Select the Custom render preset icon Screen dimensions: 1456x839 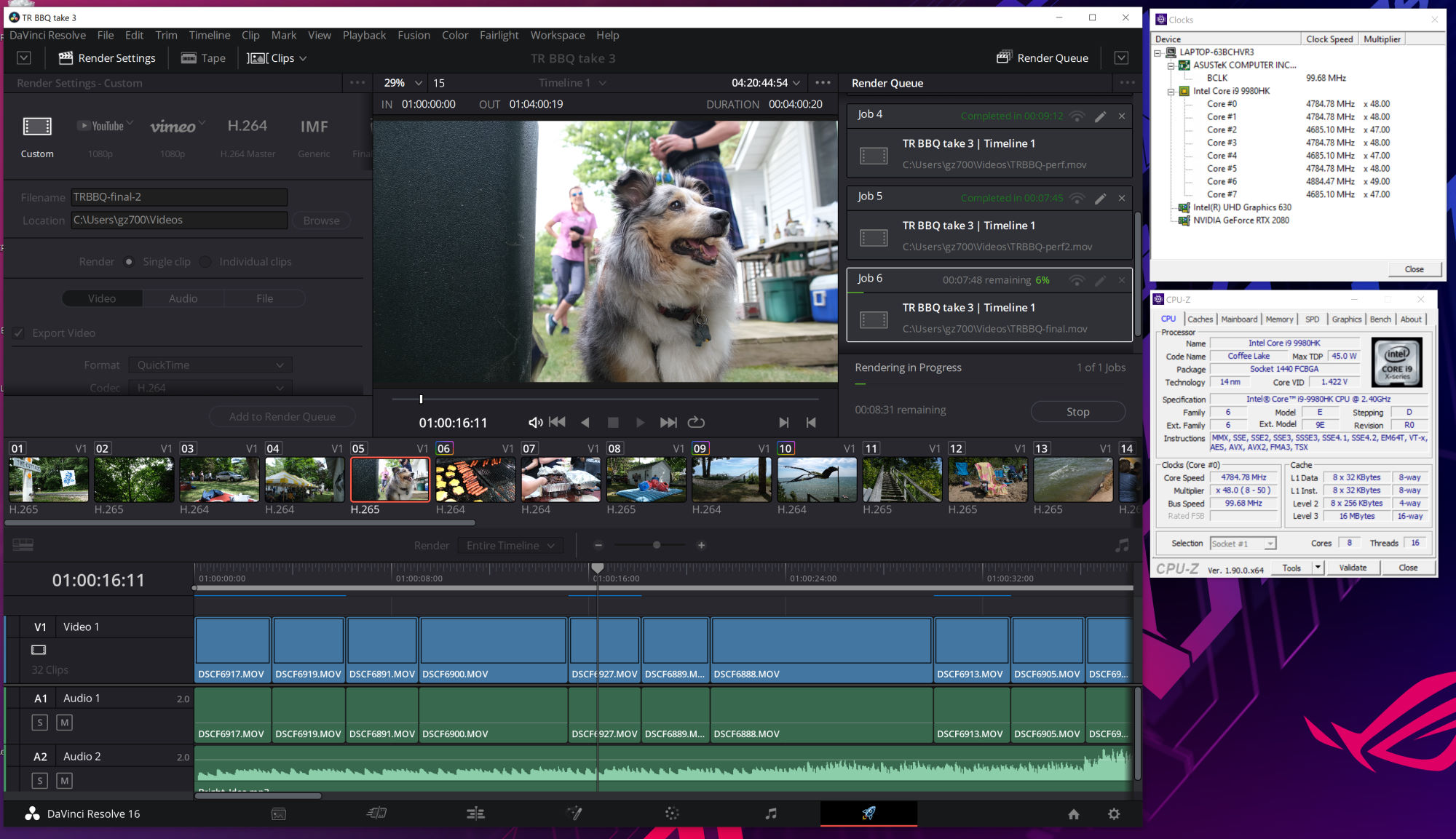pyautogui.click(x=37, y=127)
